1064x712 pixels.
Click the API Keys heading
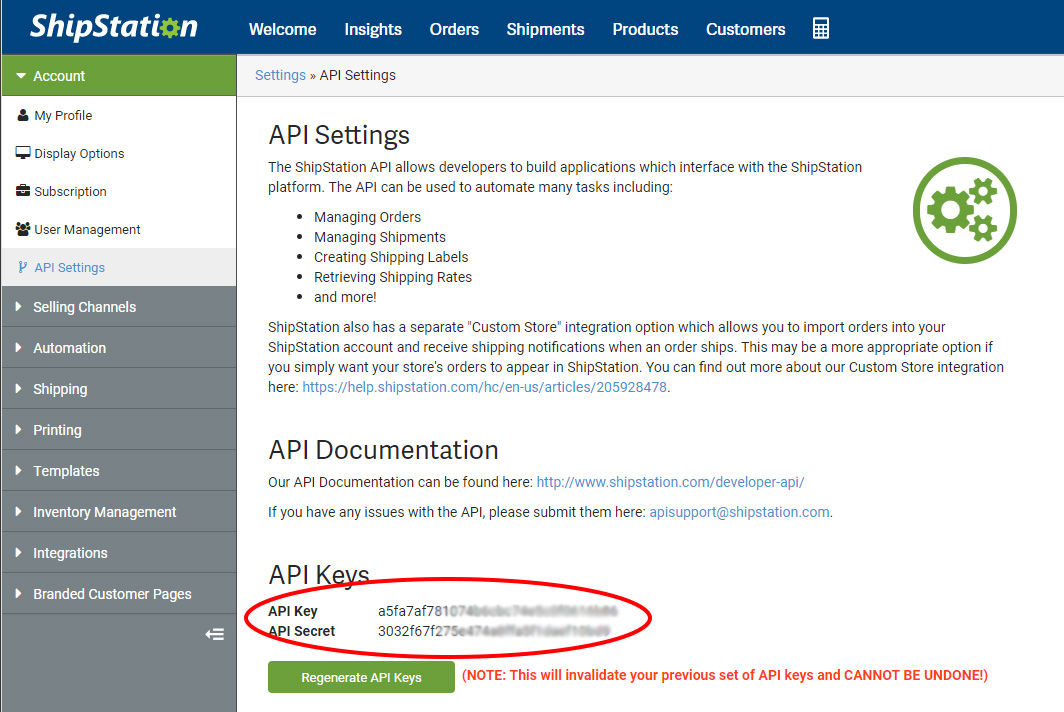[319, 575]
